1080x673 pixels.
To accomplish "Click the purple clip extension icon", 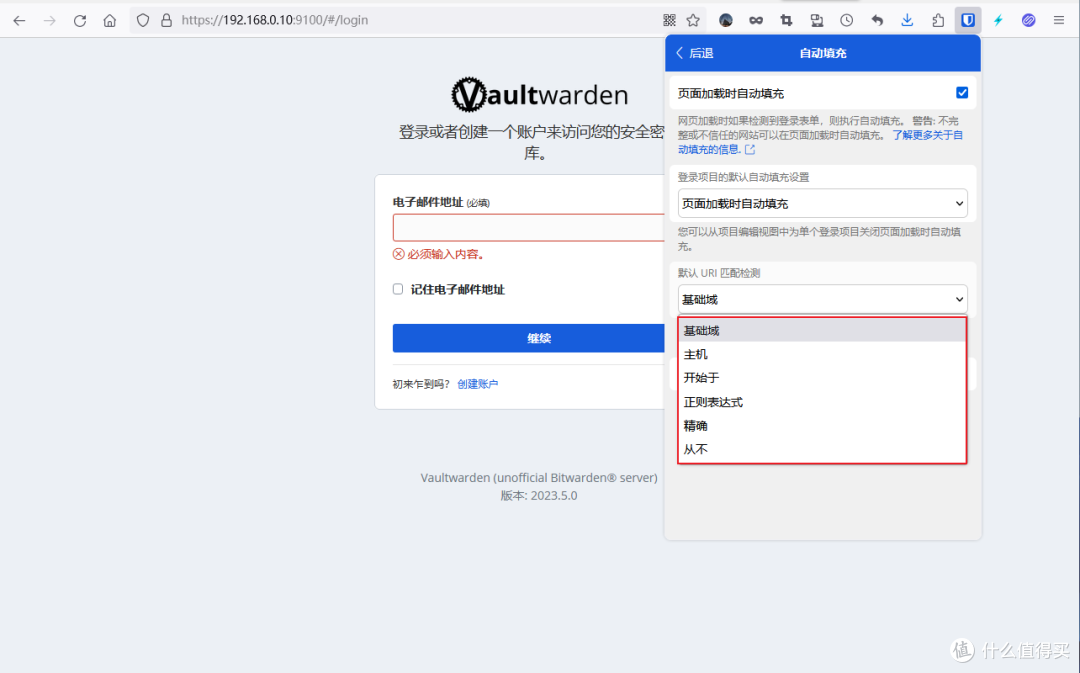I will [x=1029, y=20].
